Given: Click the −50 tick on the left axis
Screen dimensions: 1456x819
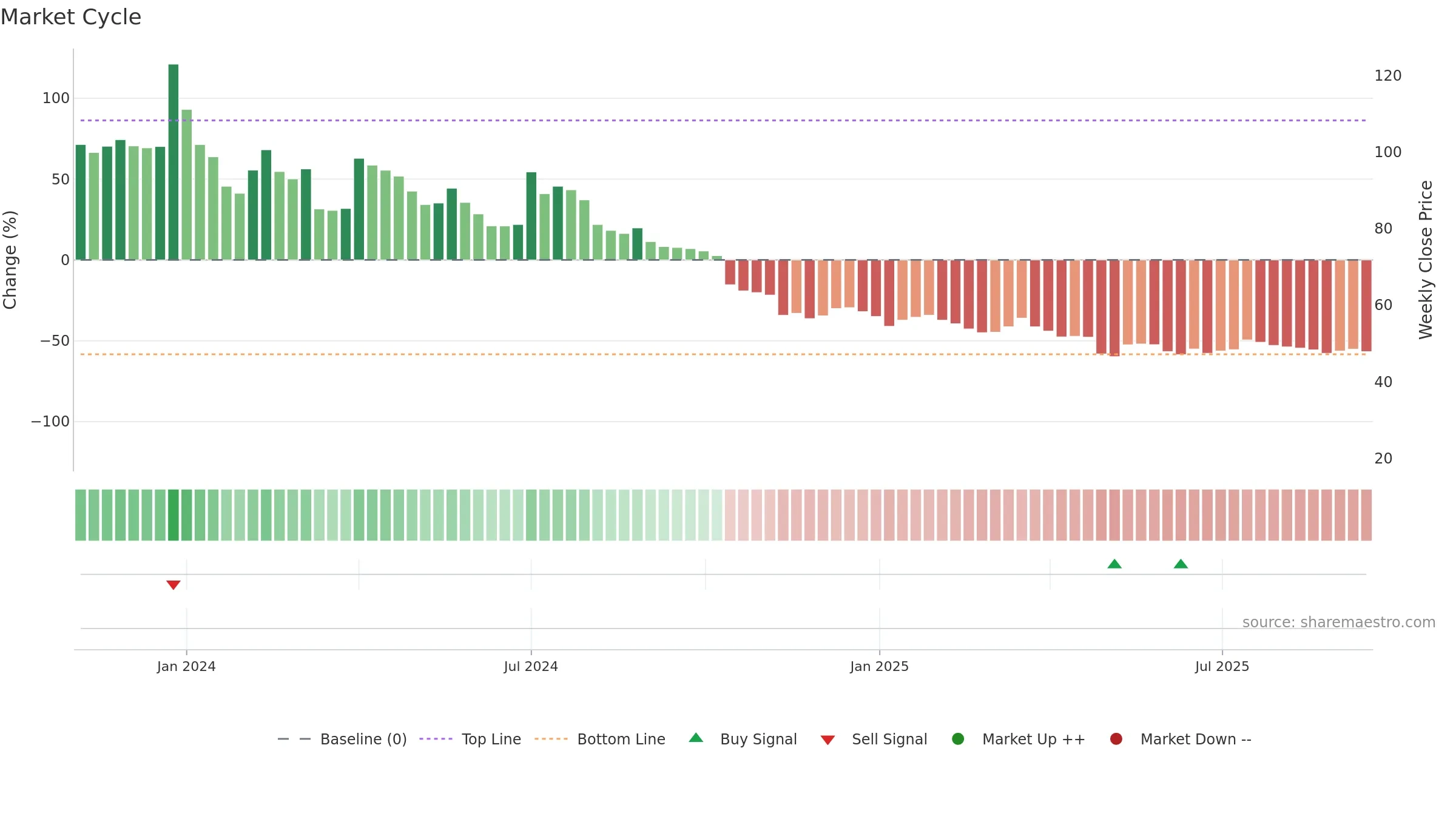Looking at the screenshot, I should tap(55, 341).
